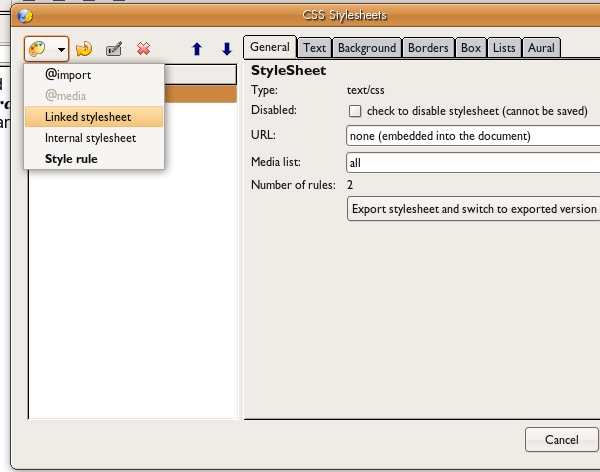The width and height of the screenshot is (600, 472).
Task: Click the red X delete icon
Action: 143,48
